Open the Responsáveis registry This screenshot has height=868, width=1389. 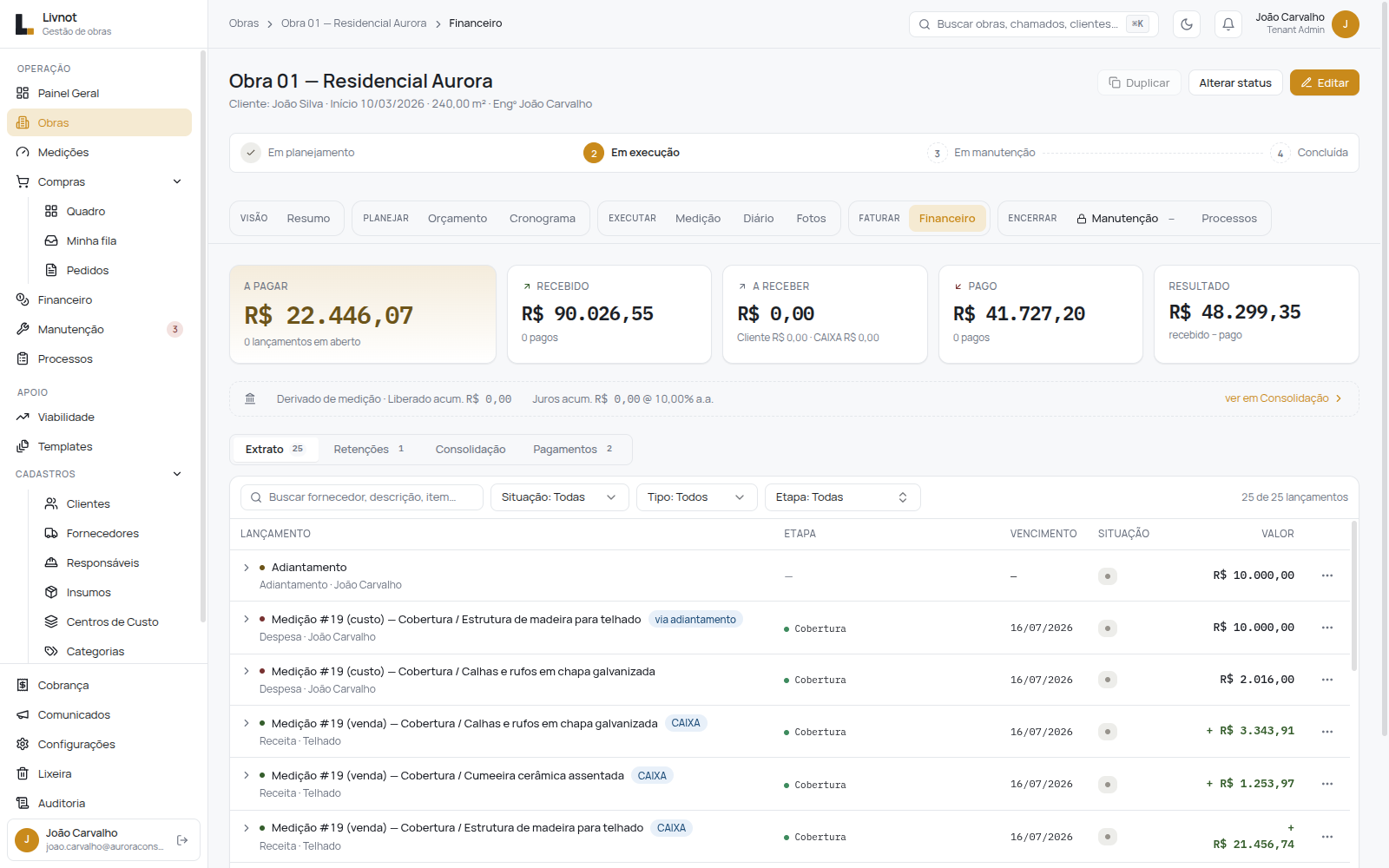[x=113, y=562]
